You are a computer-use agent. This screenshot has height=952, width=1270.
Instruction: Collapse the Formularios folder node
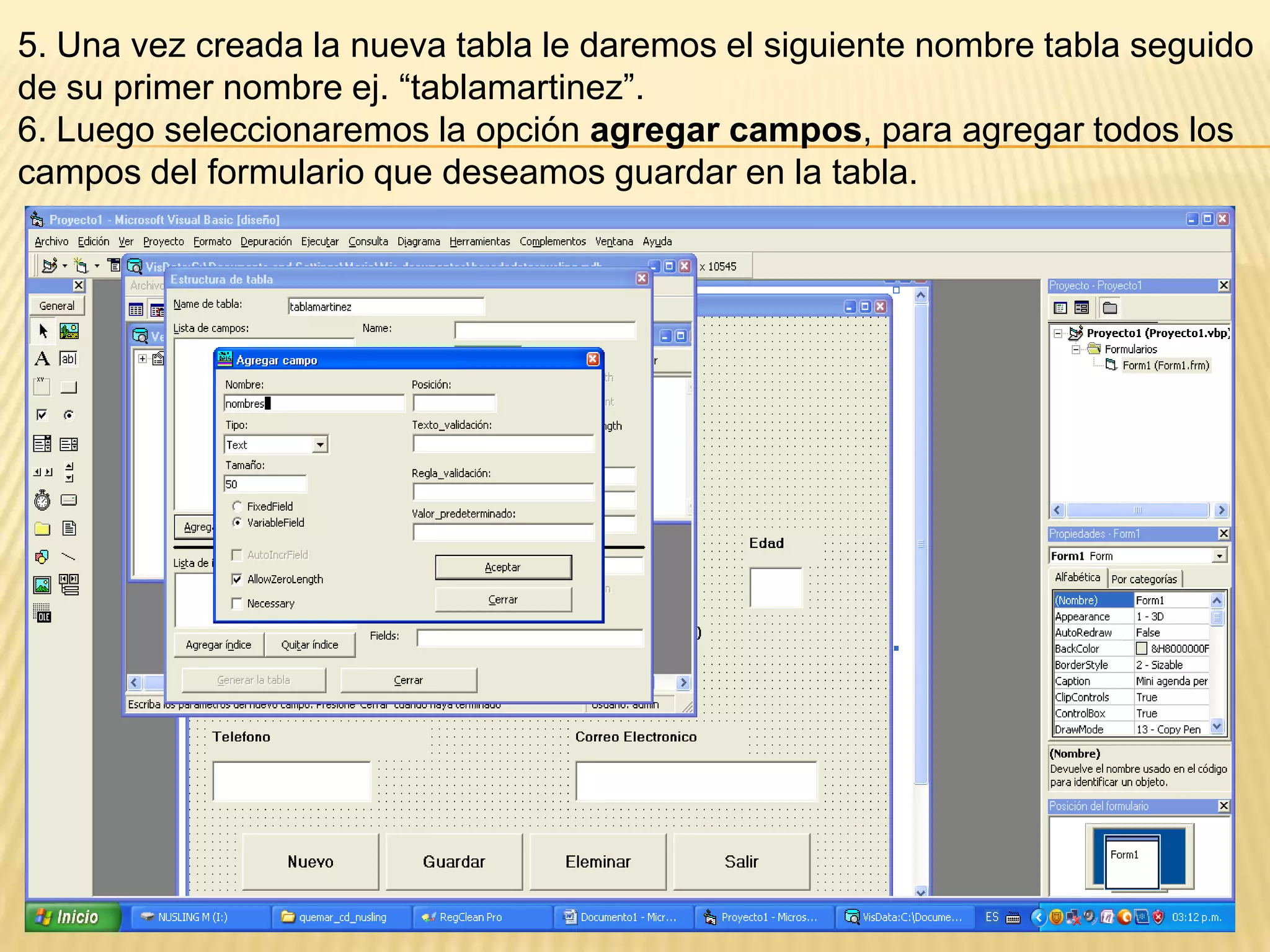1076,350
